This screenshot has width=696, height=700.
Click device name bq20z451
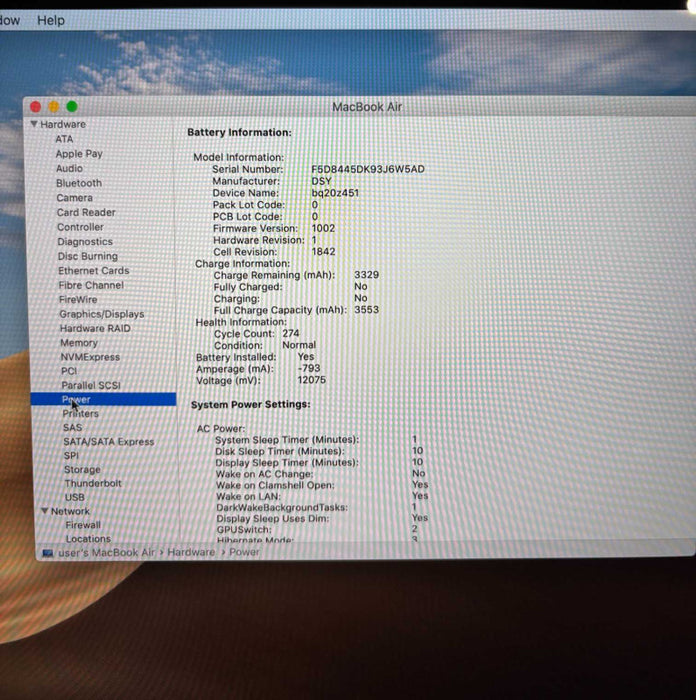point(335,193)
